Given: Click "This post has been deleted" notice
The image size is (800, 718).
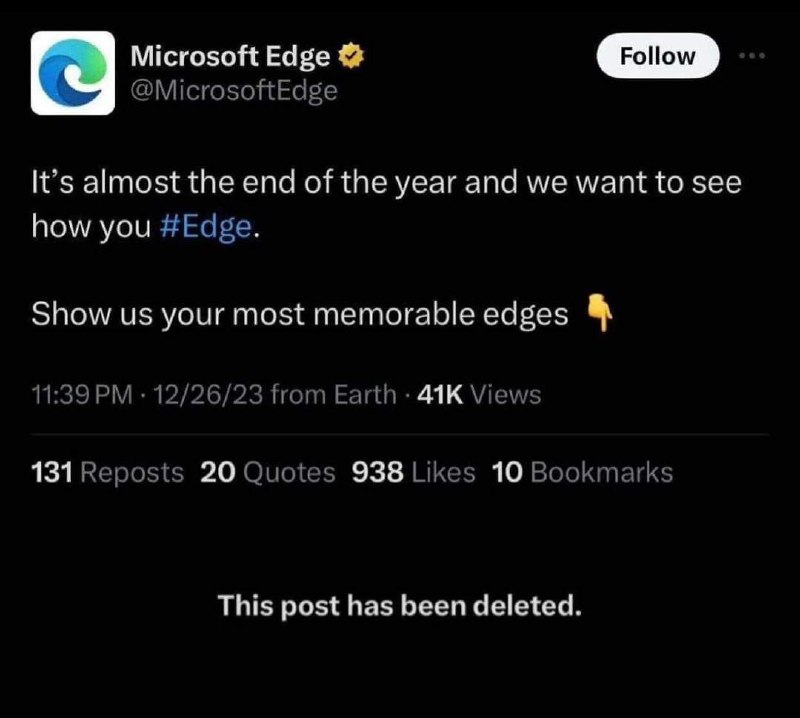Looking at the screenshot, I should tap(399, 606).
